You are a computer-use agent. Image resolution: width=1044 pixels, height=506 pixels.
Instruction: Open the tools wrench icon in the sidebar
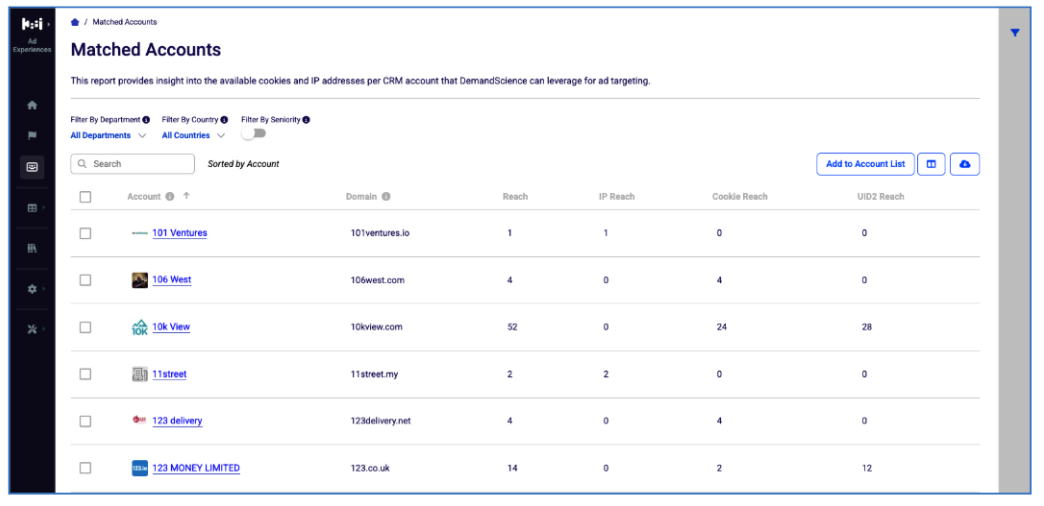(31, 329)
